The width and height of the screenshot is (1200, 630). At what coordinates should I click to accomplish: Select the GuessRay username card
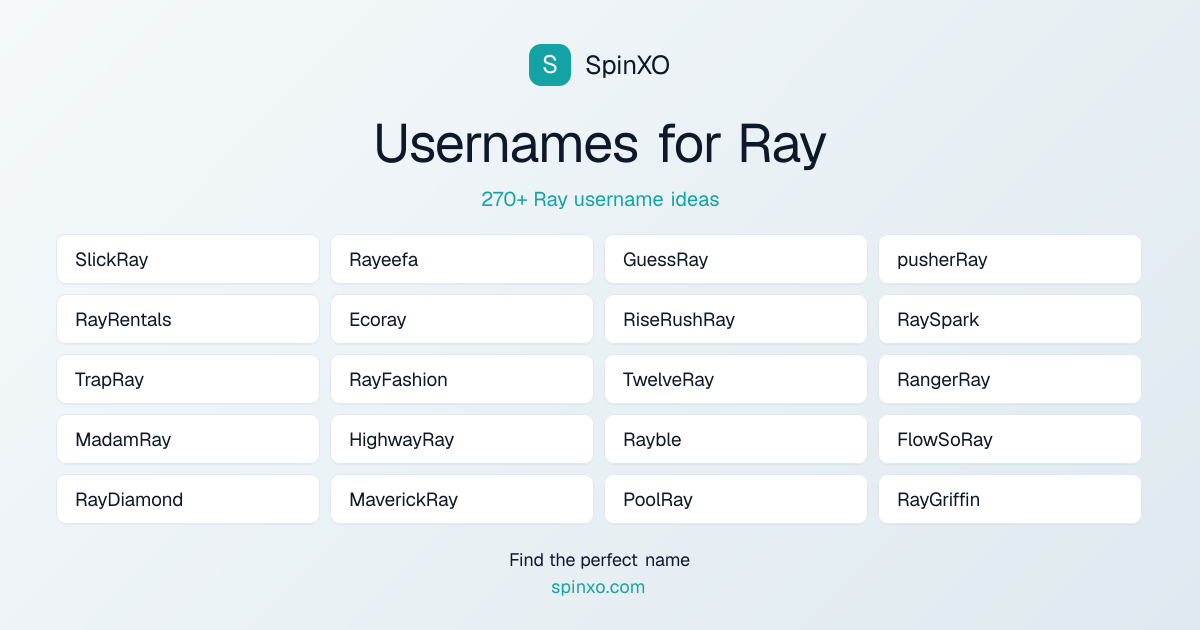point(736,259)
